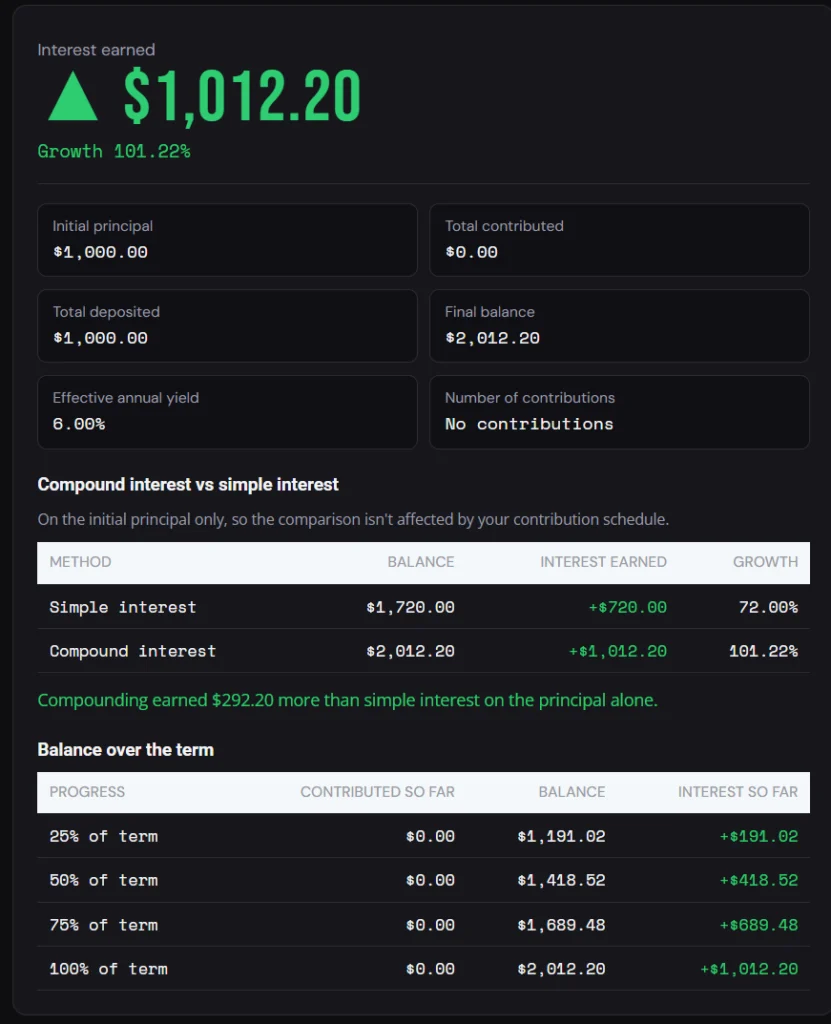
Task: Click the 'Balance over the term' heading
Action: 125,750
